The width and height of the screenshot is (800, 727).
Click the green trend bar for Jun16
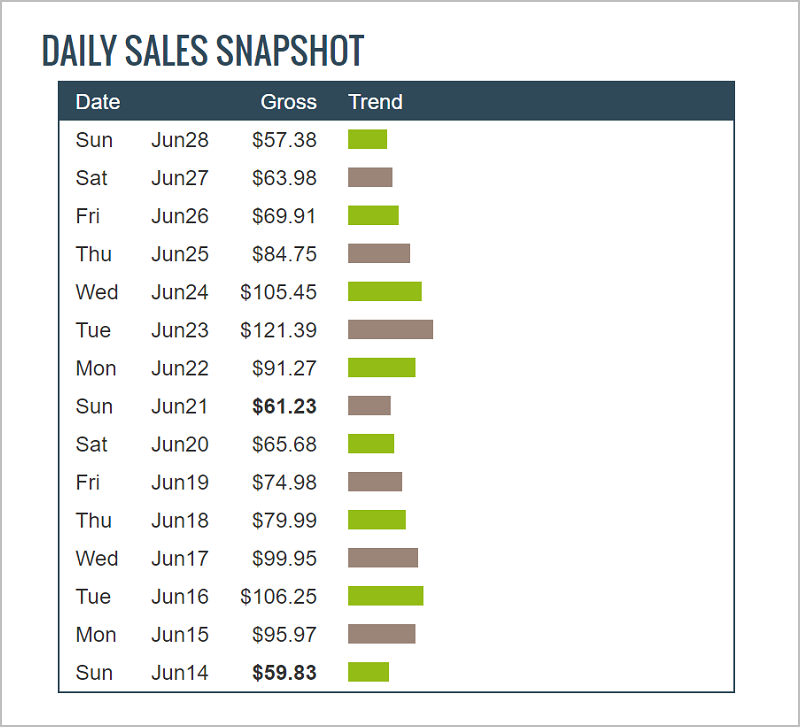(x=385, y=596)
